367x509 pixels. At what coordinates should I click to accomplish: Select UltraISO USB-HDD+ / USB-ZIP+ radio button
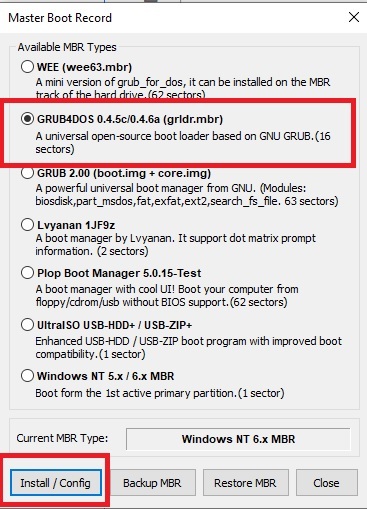[x=27, y=325]
